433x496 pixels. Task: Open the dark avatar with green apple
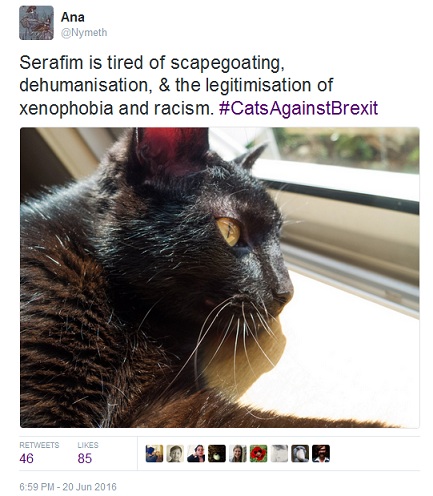(x=217, y=453)
